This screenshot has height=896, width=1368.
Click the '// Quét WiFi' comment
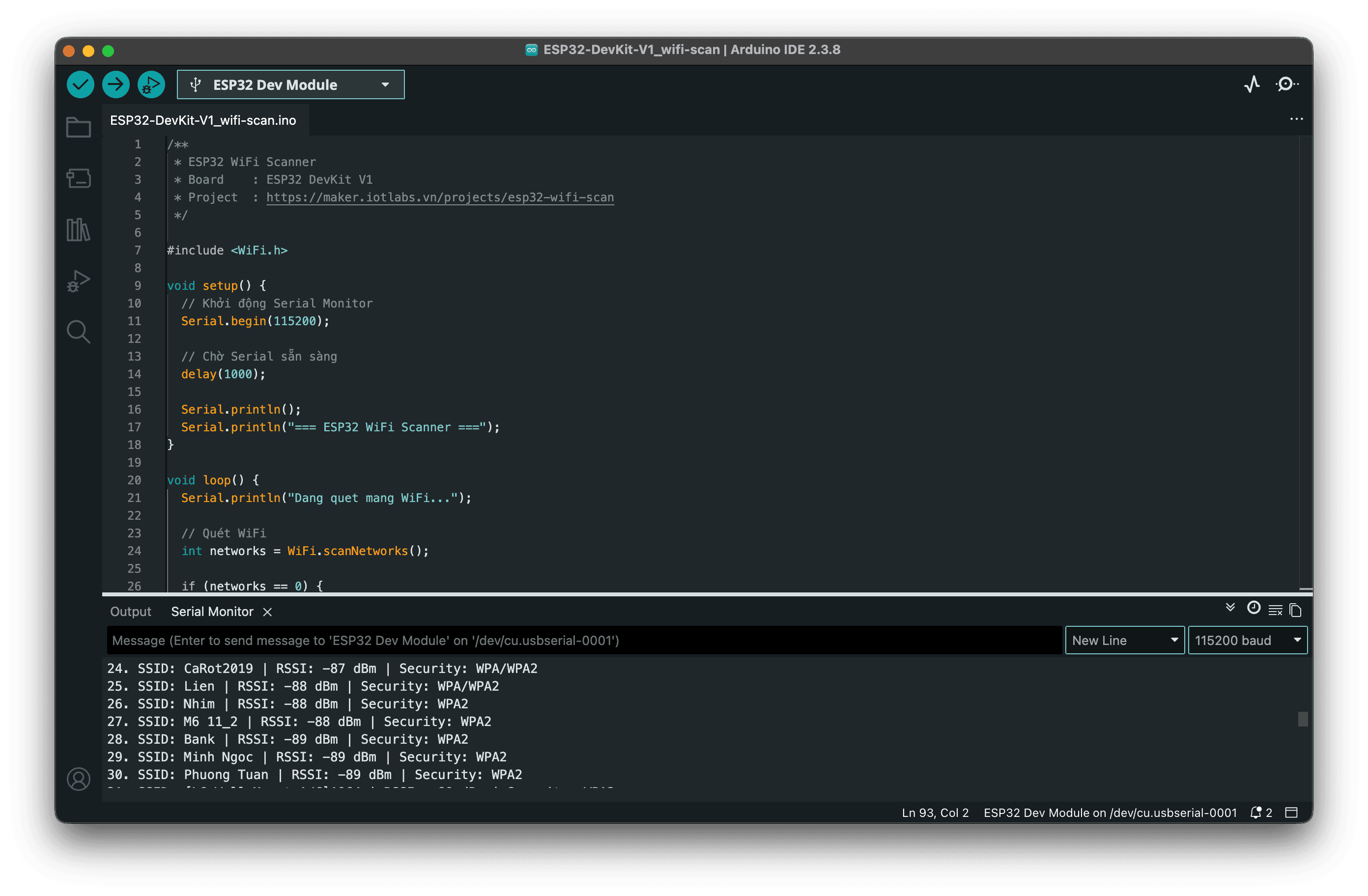[224, 533]
